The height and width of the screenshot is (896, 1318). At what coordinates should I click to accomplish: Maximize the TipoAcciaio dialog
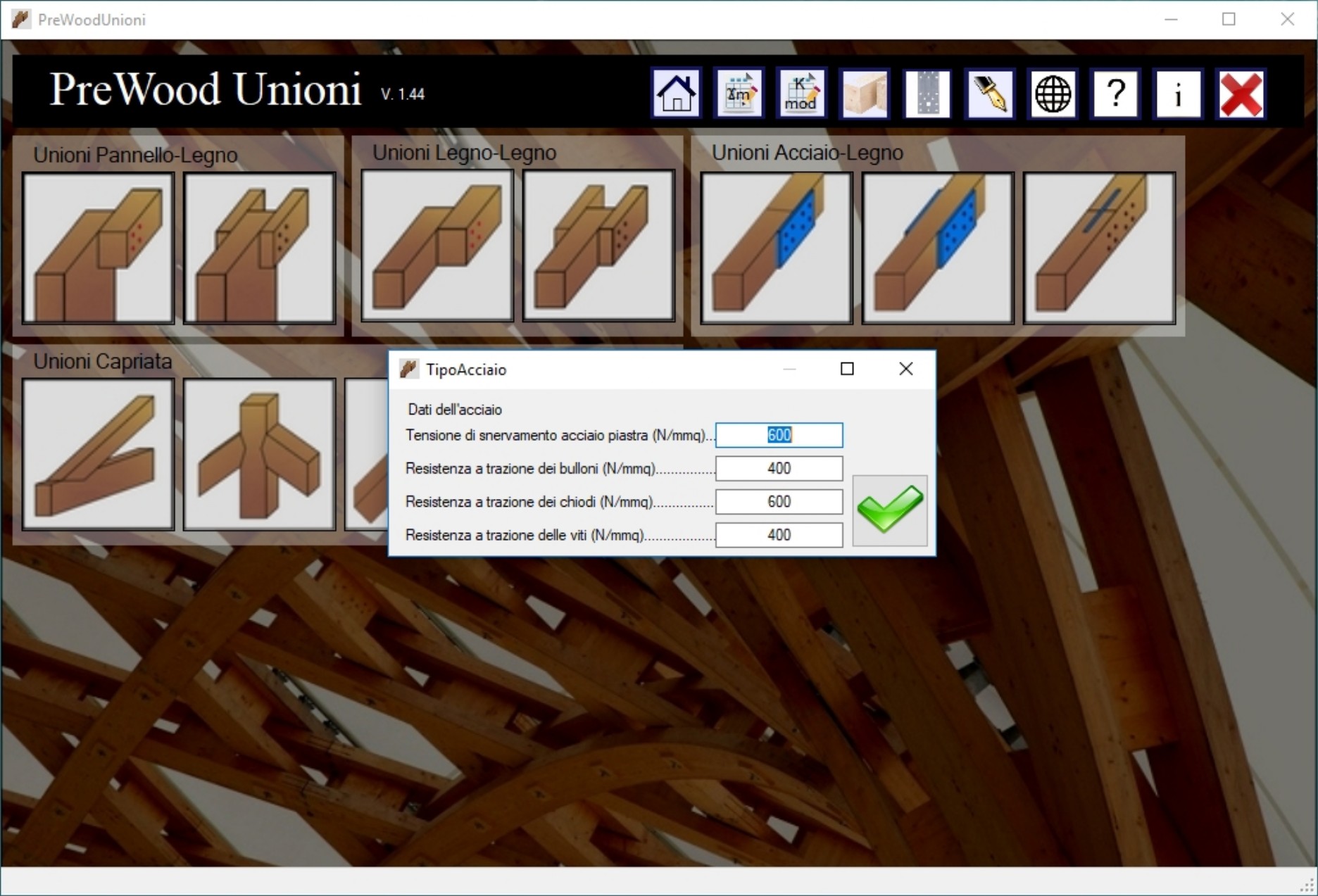(847, 369)
